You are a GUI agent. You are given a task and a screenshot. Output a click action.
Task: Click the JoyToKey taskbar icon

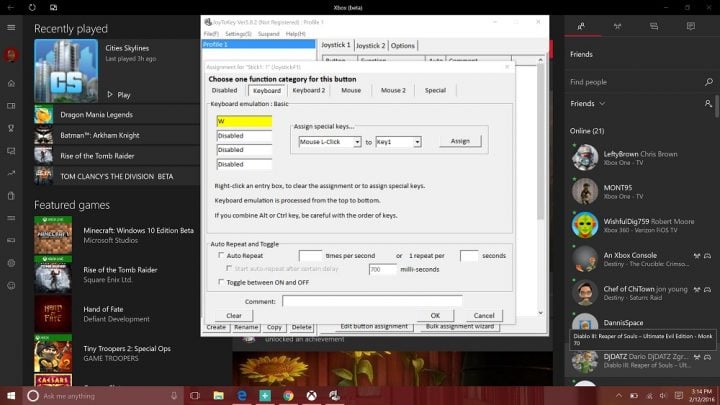tap(335, 395)
